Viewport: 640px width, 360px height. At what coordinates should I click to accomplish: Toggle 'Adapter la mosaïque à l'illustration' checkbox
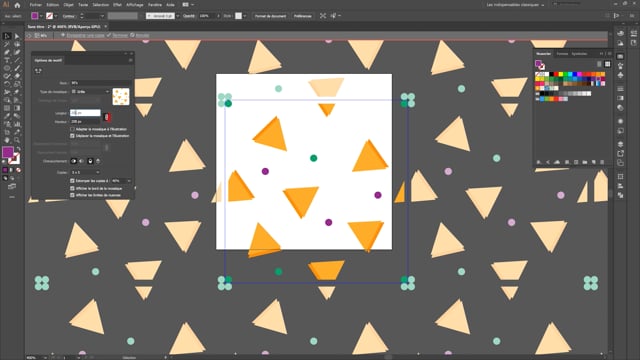(x=72, y=129)
